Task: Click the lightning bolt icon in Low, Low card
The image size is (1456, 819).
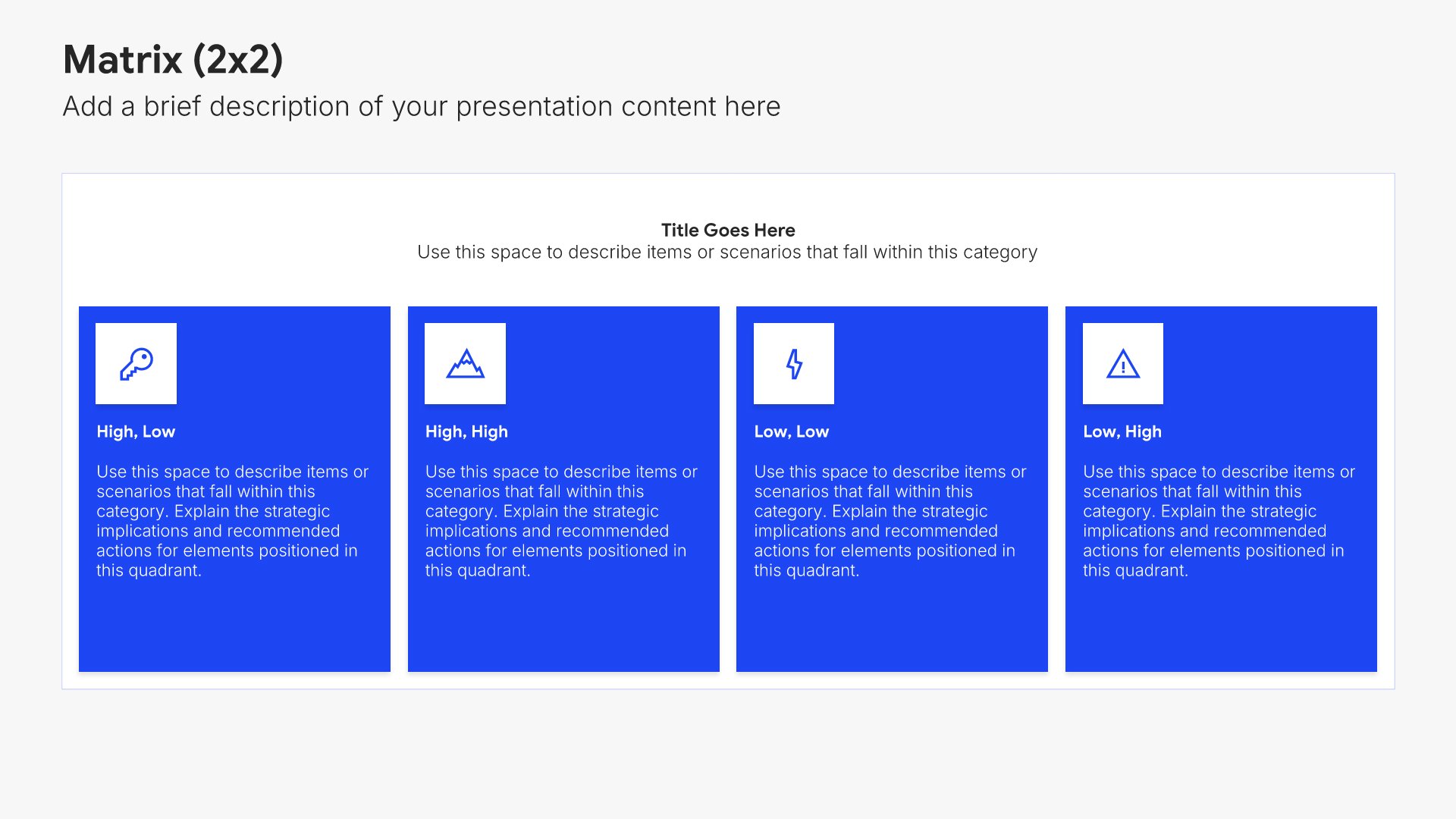Action: (x=794, y=364)
